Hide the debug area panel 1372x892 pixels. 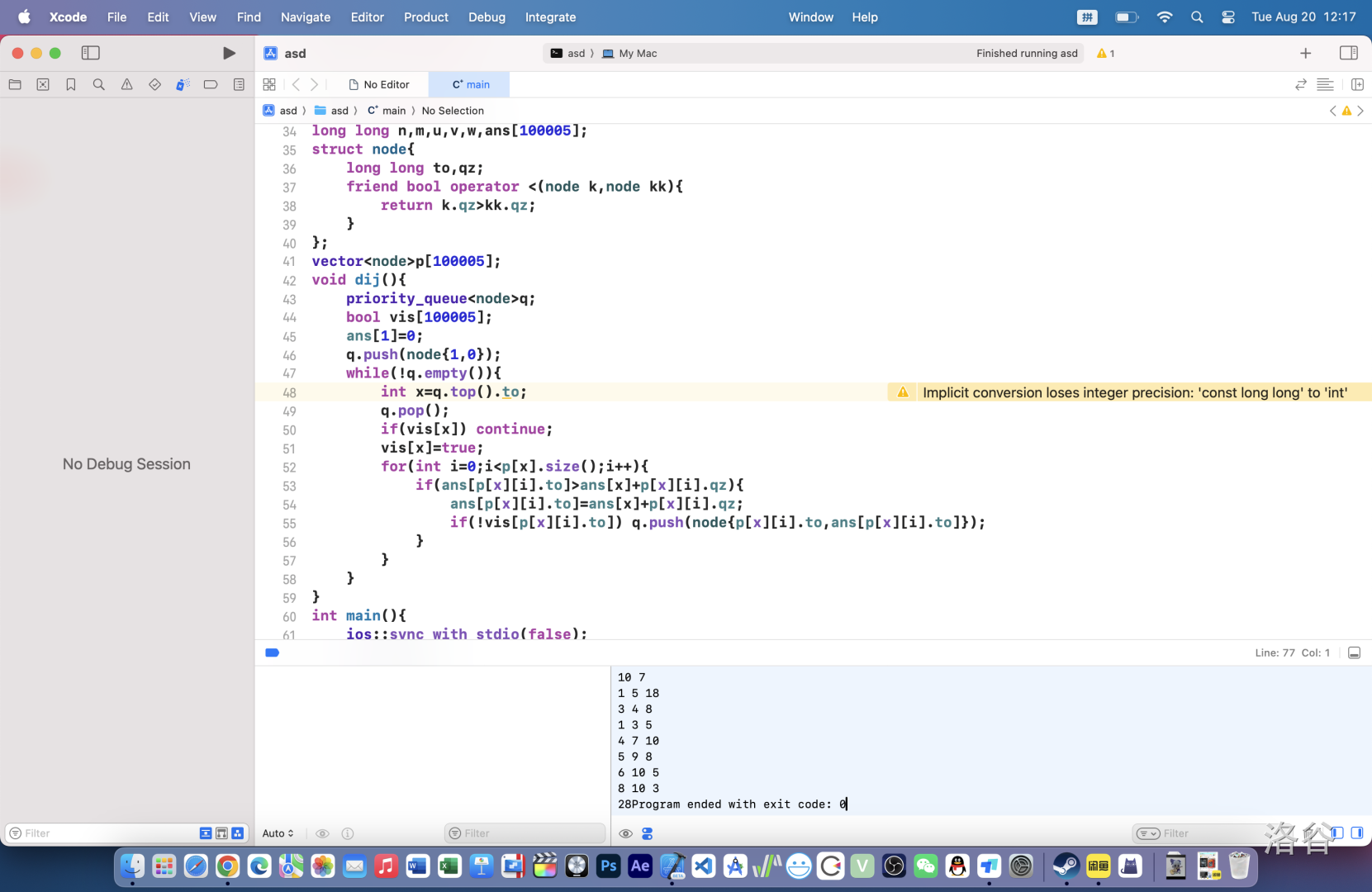point(1354,652)
